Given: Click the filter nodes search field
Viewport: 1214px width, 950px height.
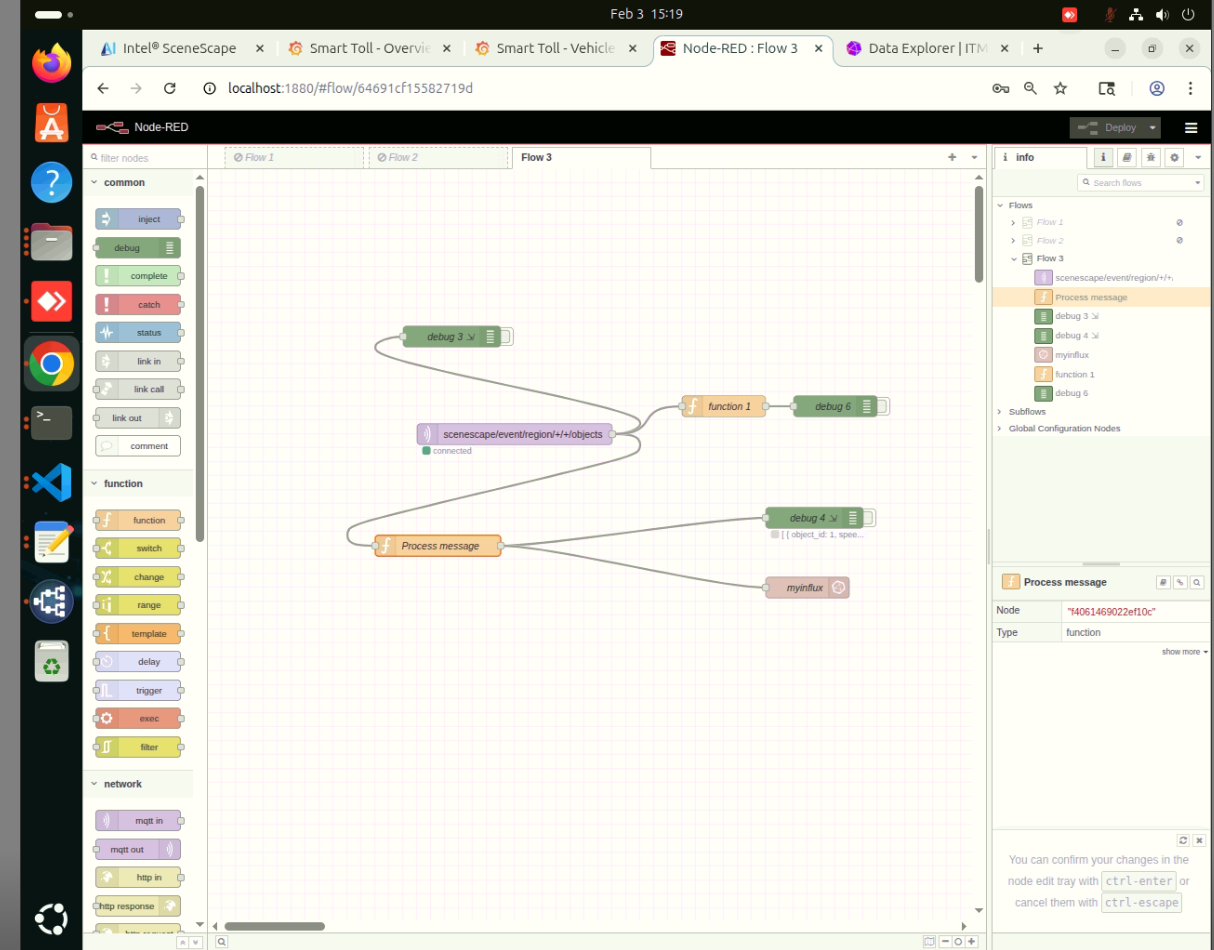Looking at the screenshot, I should point(140,157).
